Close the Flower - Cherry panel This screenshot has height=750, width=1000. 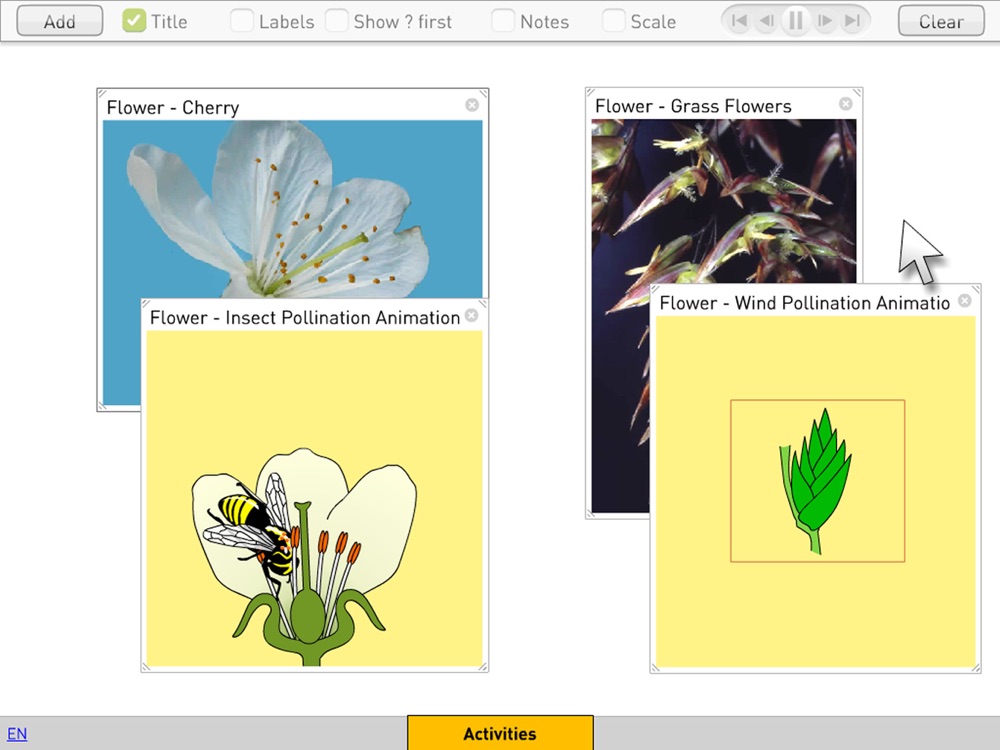(x=472, y=105)
